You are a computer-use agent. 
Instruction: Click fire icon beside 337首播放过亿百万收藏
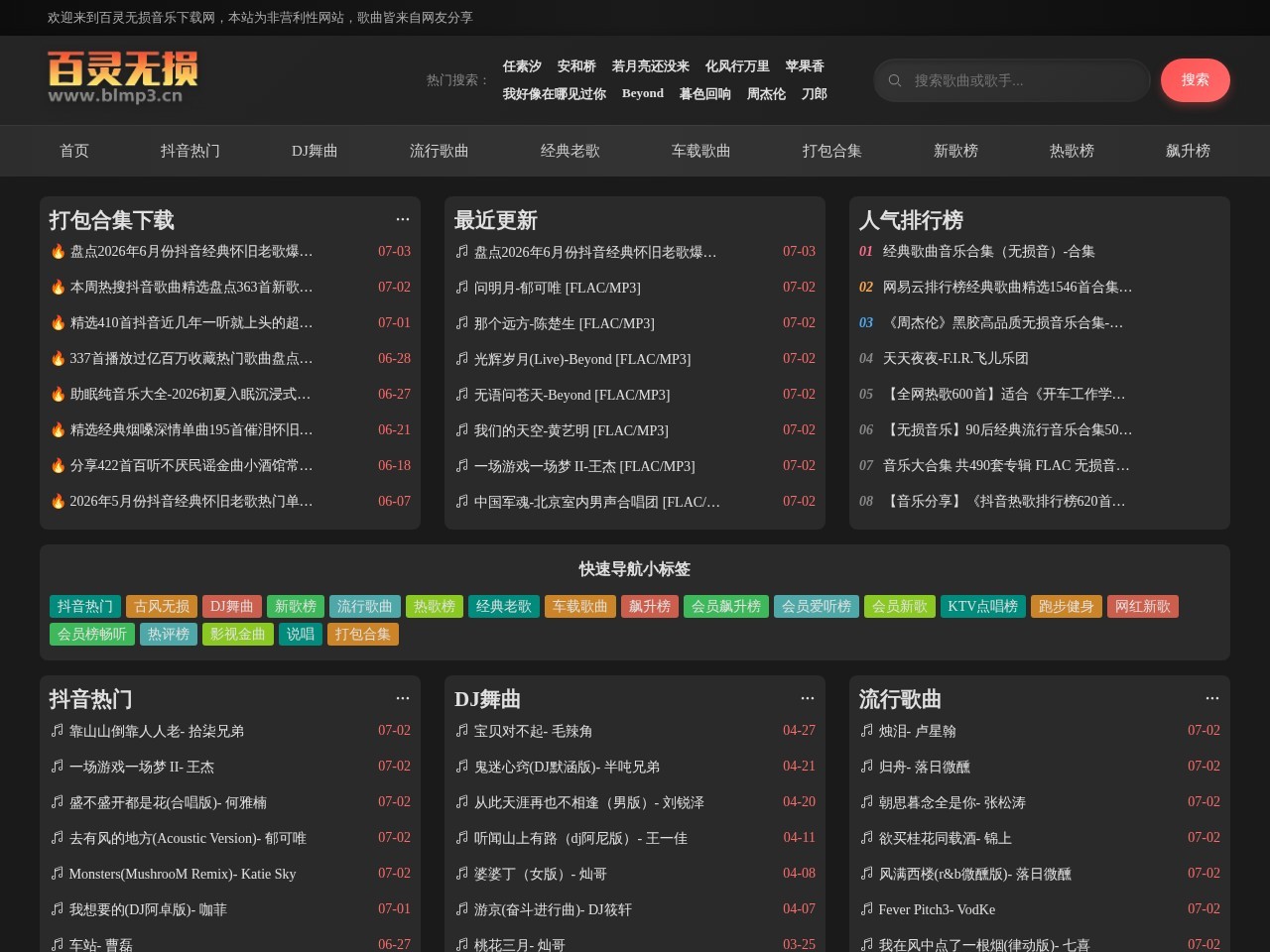[58, 358]
